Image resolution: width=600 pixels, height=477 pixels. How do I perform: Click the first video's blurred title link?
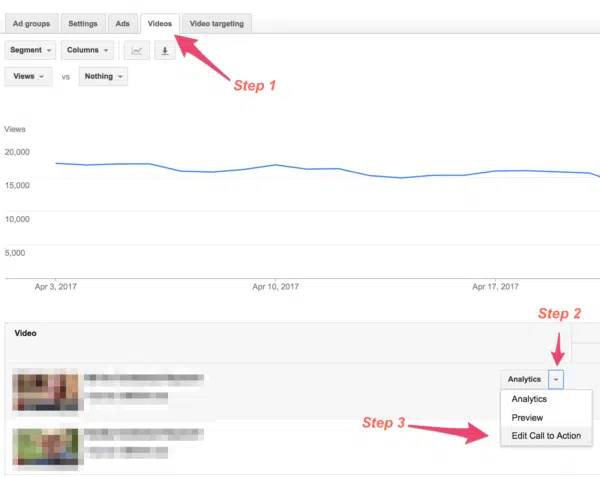point(145,379)
